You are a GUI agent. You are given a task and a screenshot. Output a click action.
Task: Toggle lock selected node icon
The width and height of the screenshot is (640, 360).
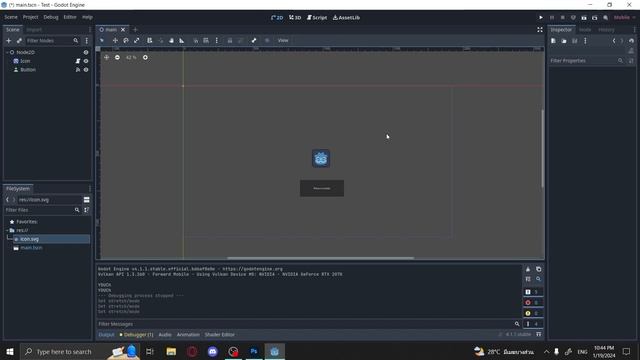[x=230, y=40]
